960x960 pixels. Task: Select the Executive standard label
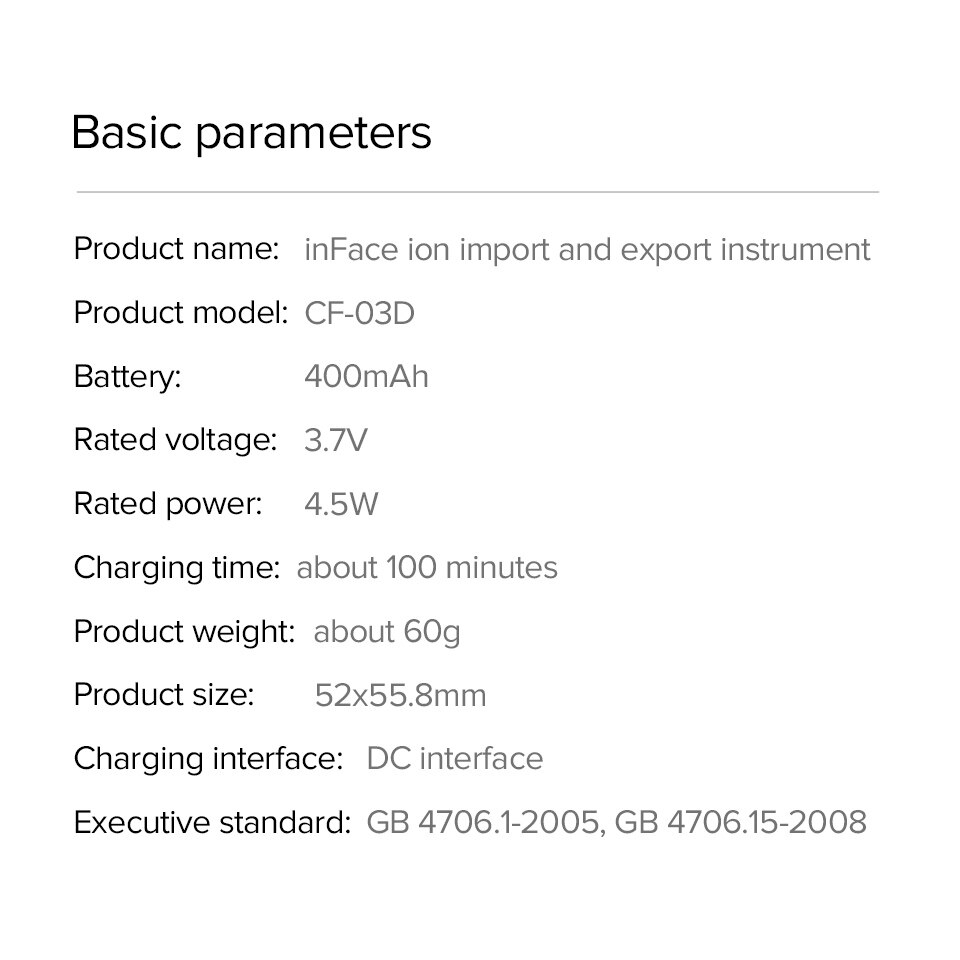(x=212, y=822)
